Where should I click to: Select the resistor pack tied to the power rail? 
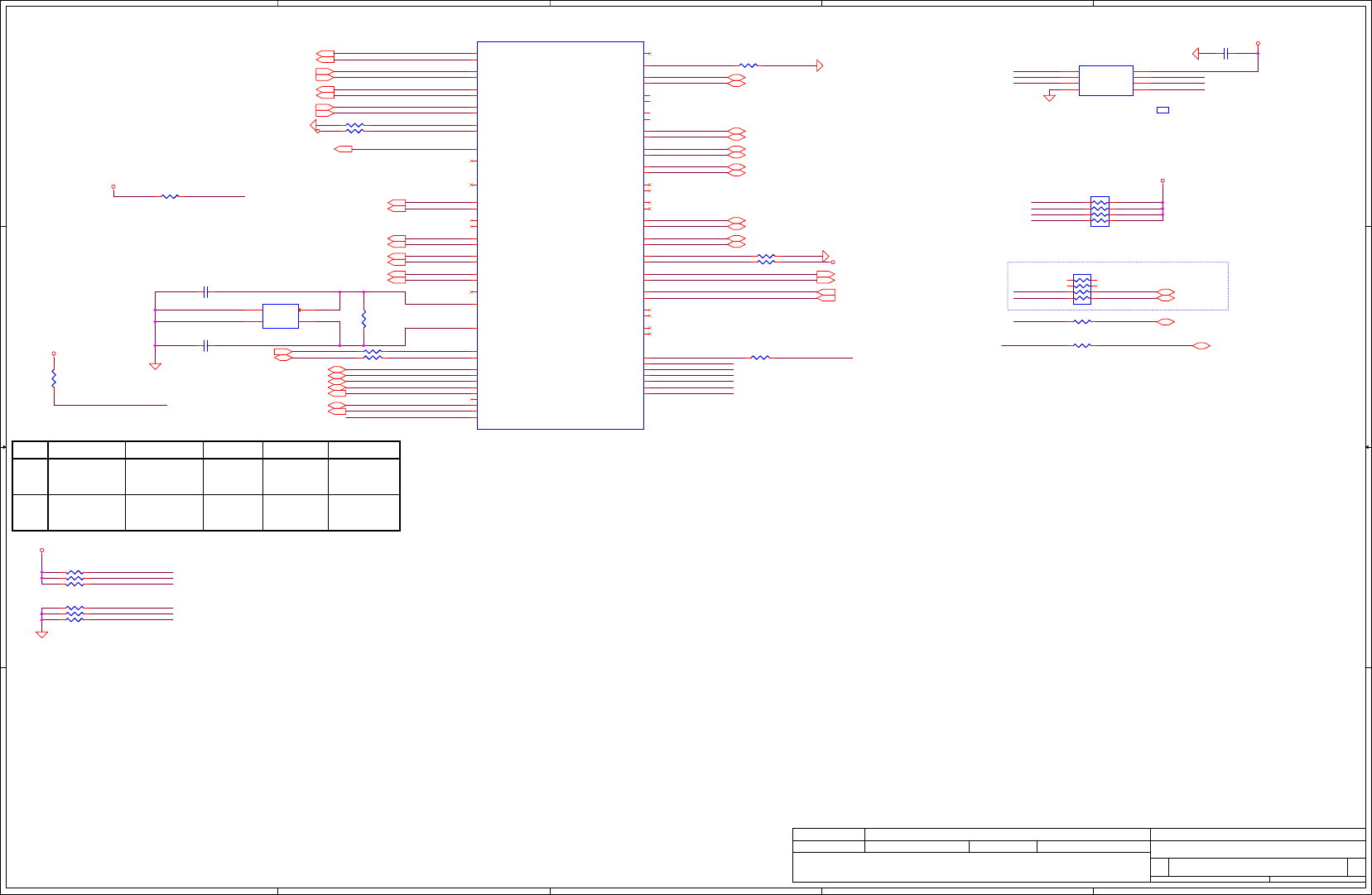coord(1100,211)
